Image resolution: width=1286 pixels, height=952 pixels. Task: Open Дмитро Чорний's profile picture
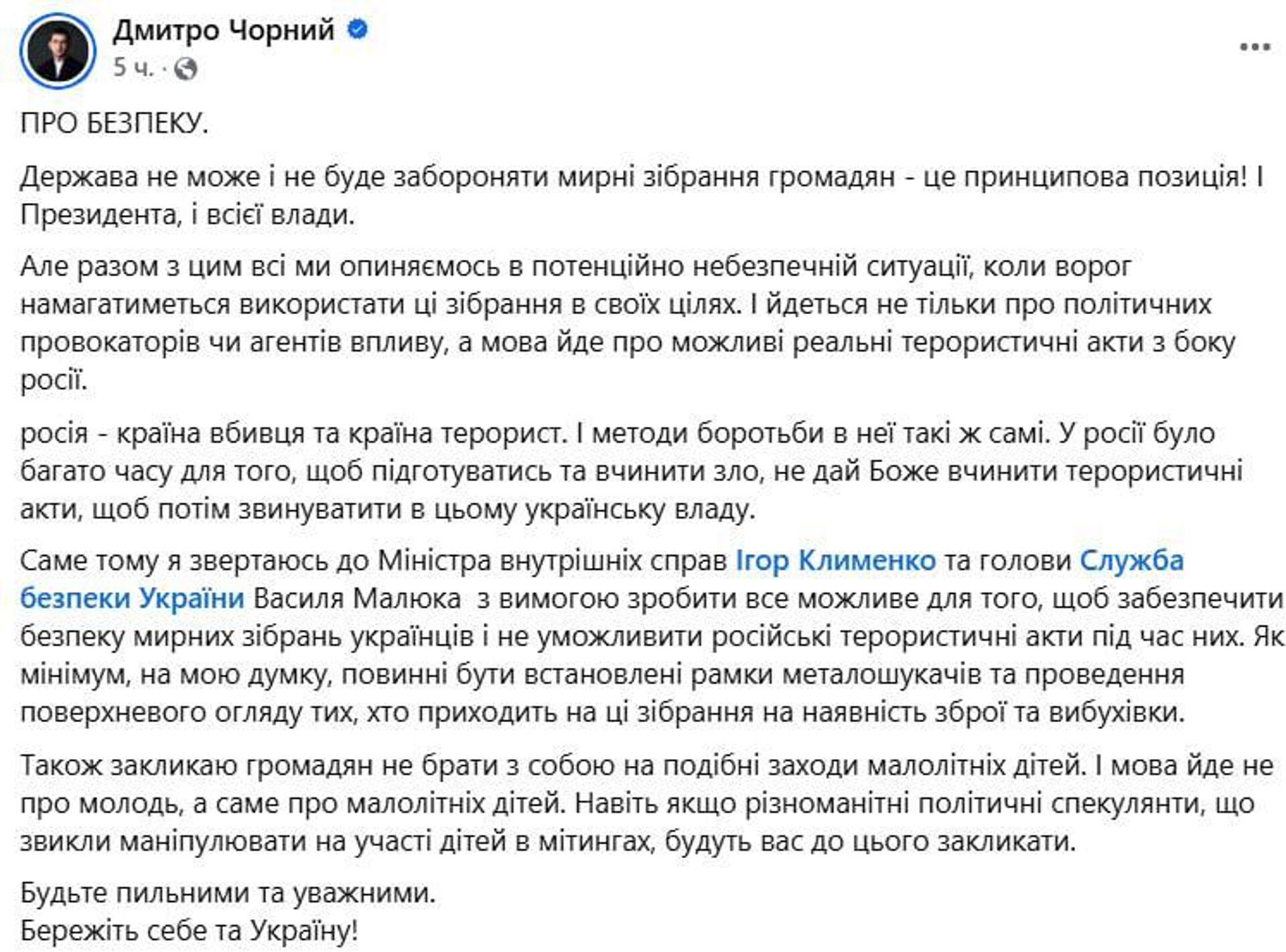[60, 47]
